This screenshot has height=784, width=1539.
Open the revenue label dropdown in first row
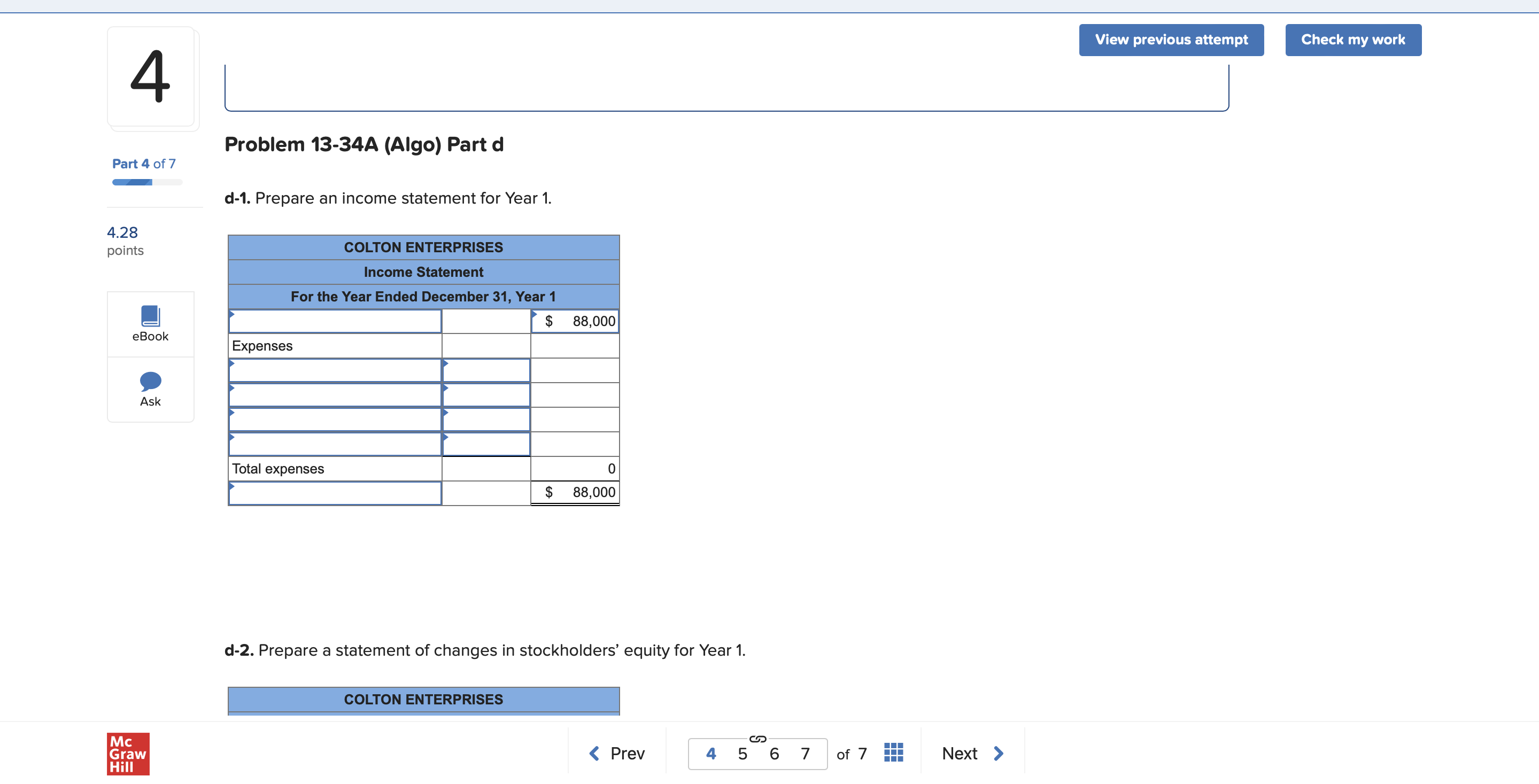point(335,322)
